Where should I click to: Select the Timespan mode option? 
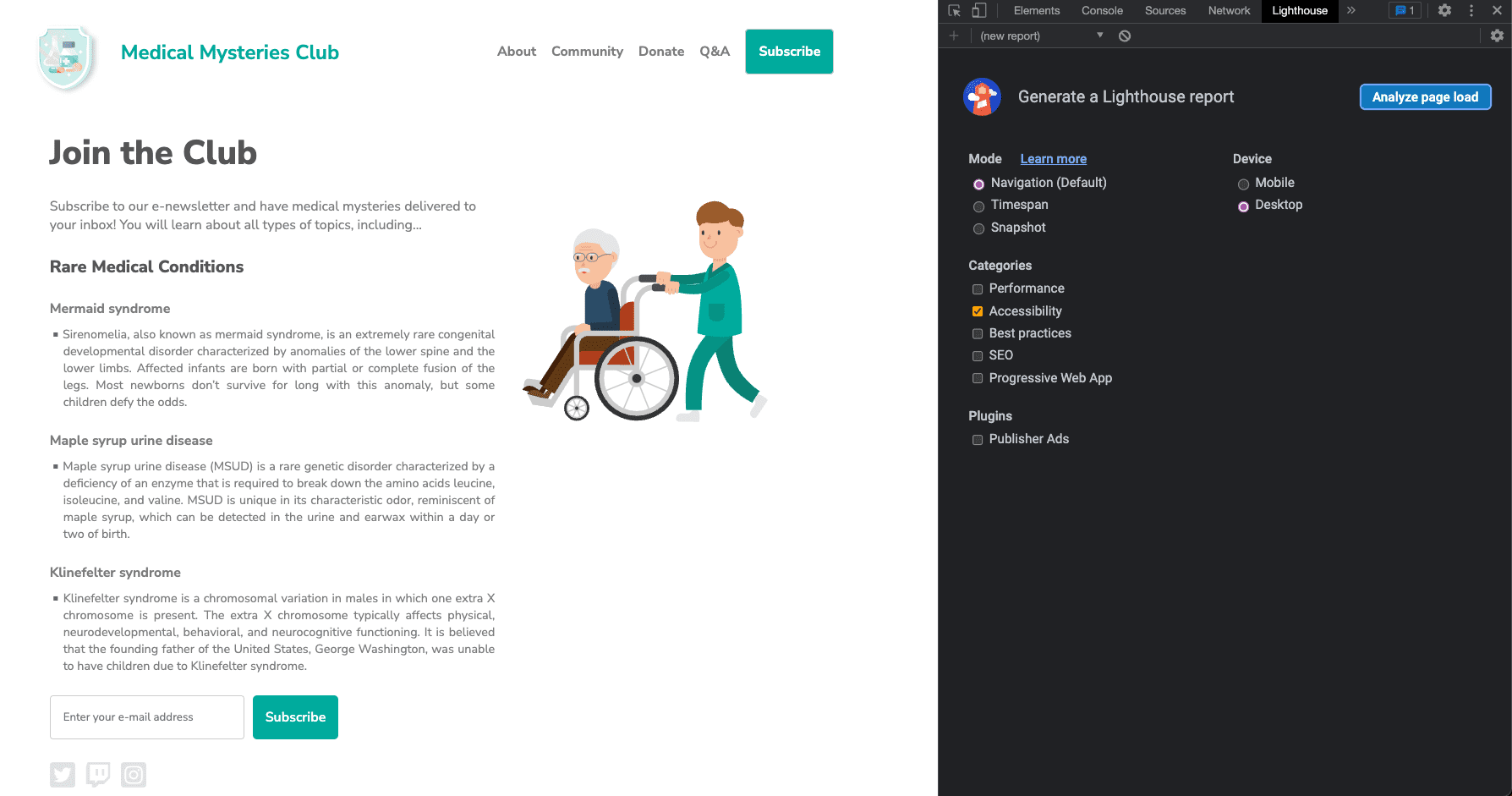pyautogui.click(x=978, y=206)
